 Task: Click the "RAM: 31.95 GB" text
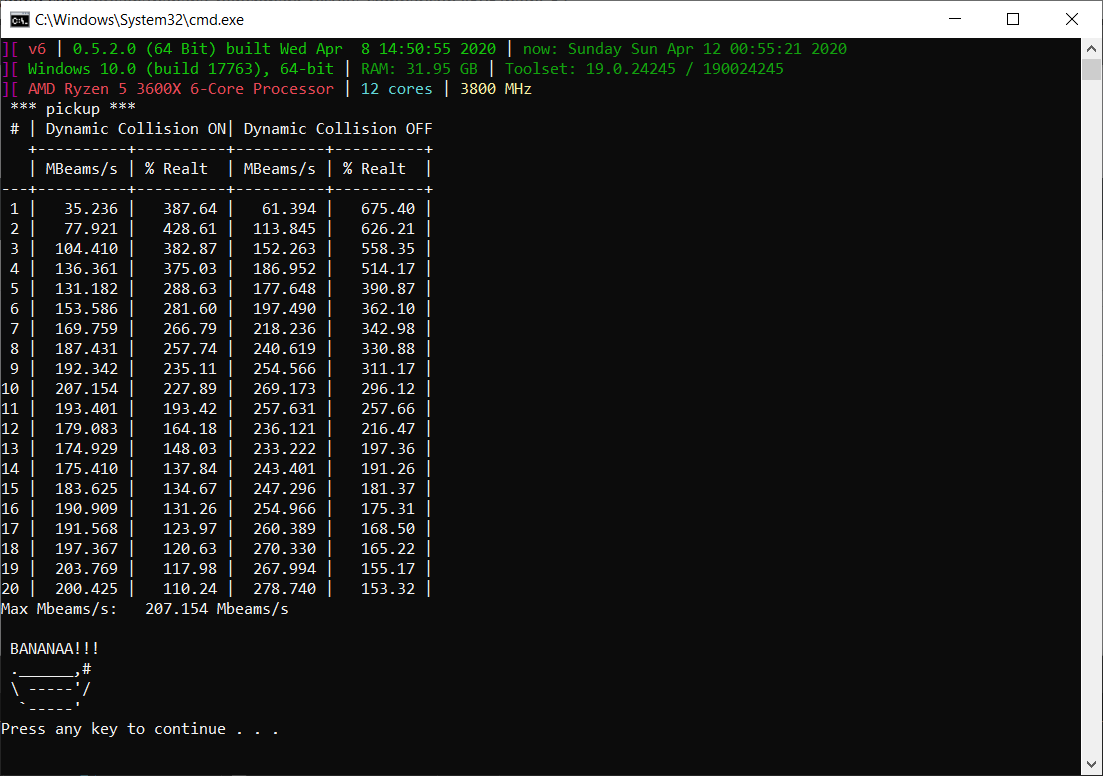point(419,69)
